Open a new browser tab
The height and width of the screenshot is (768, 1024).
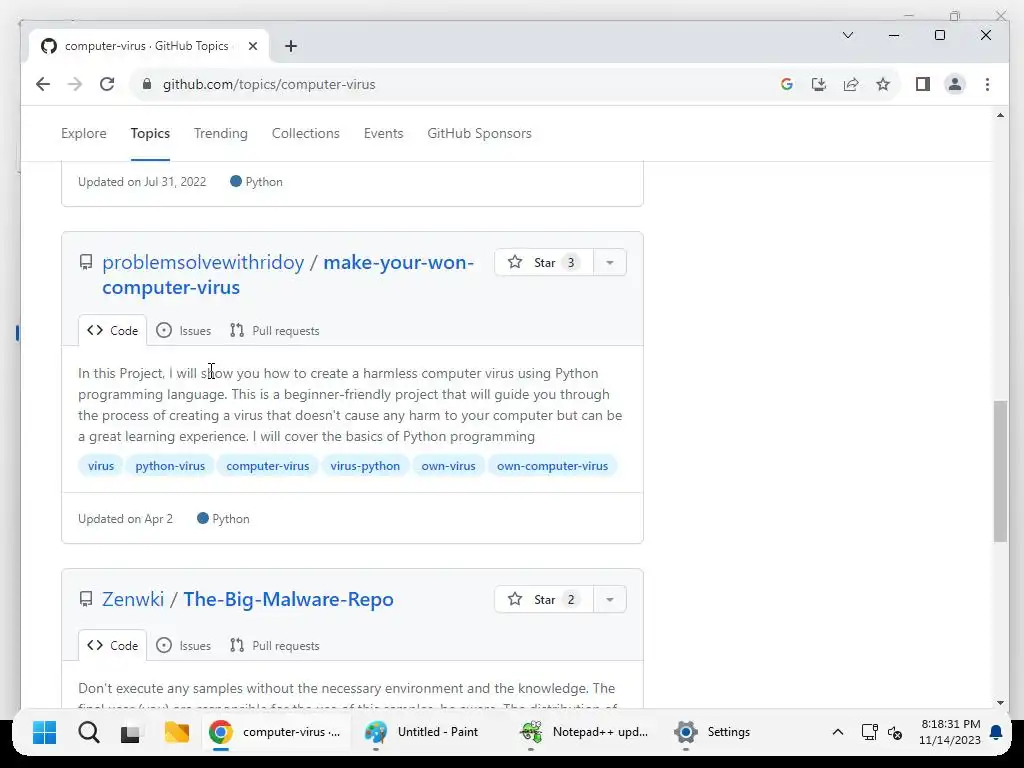pos(291,46)
